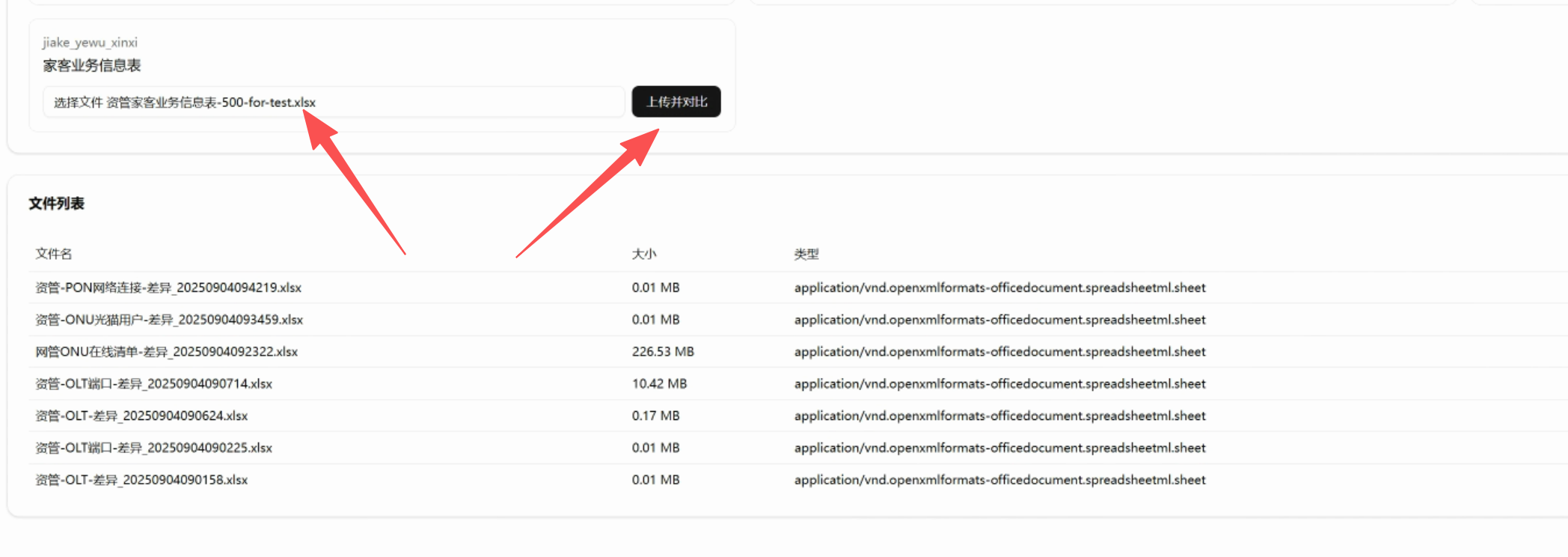The image size is (1568, 557).
Task: Click the 家客业务信息表 card title
Action: [92, 66]
